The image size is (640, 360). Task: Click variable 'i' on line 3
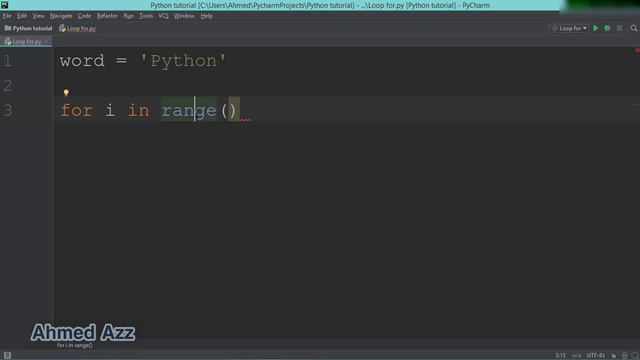point(110,111)
